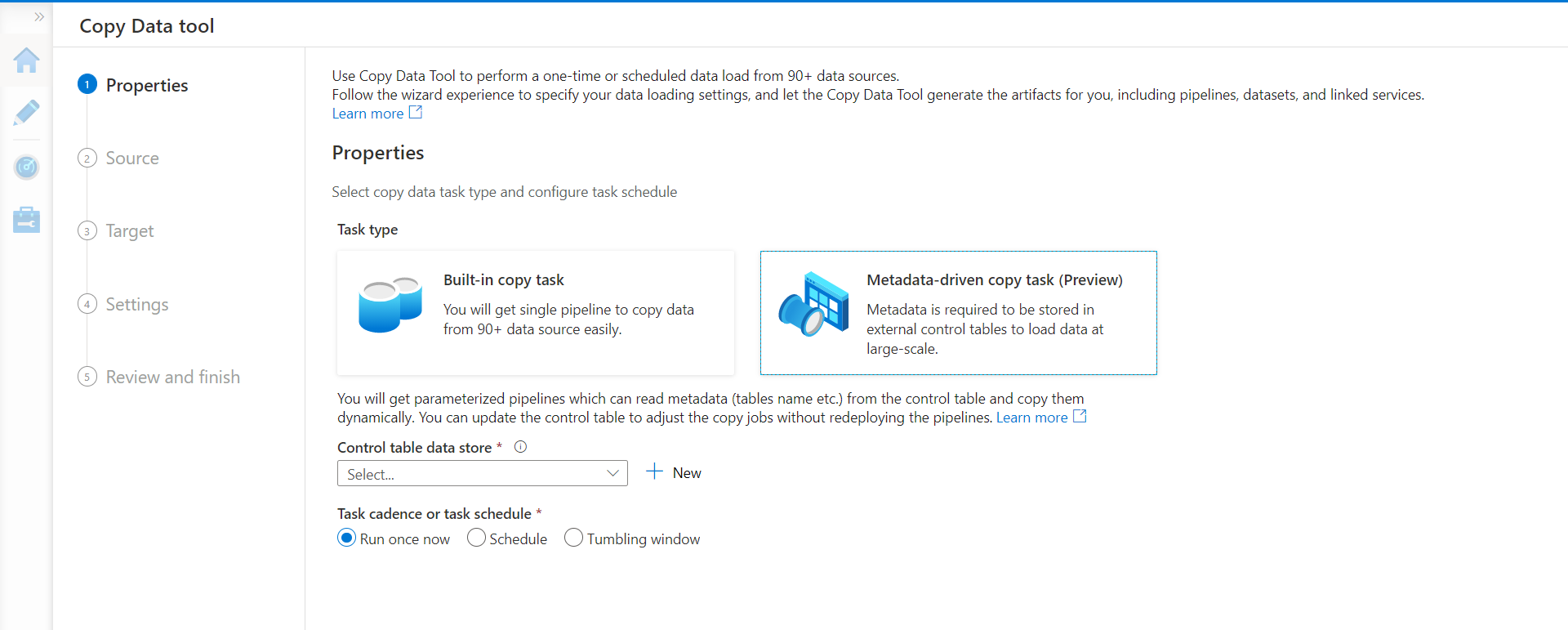Go to the Target wizard step
This screenshot has width=1568, height=630.
click(129, 230)
